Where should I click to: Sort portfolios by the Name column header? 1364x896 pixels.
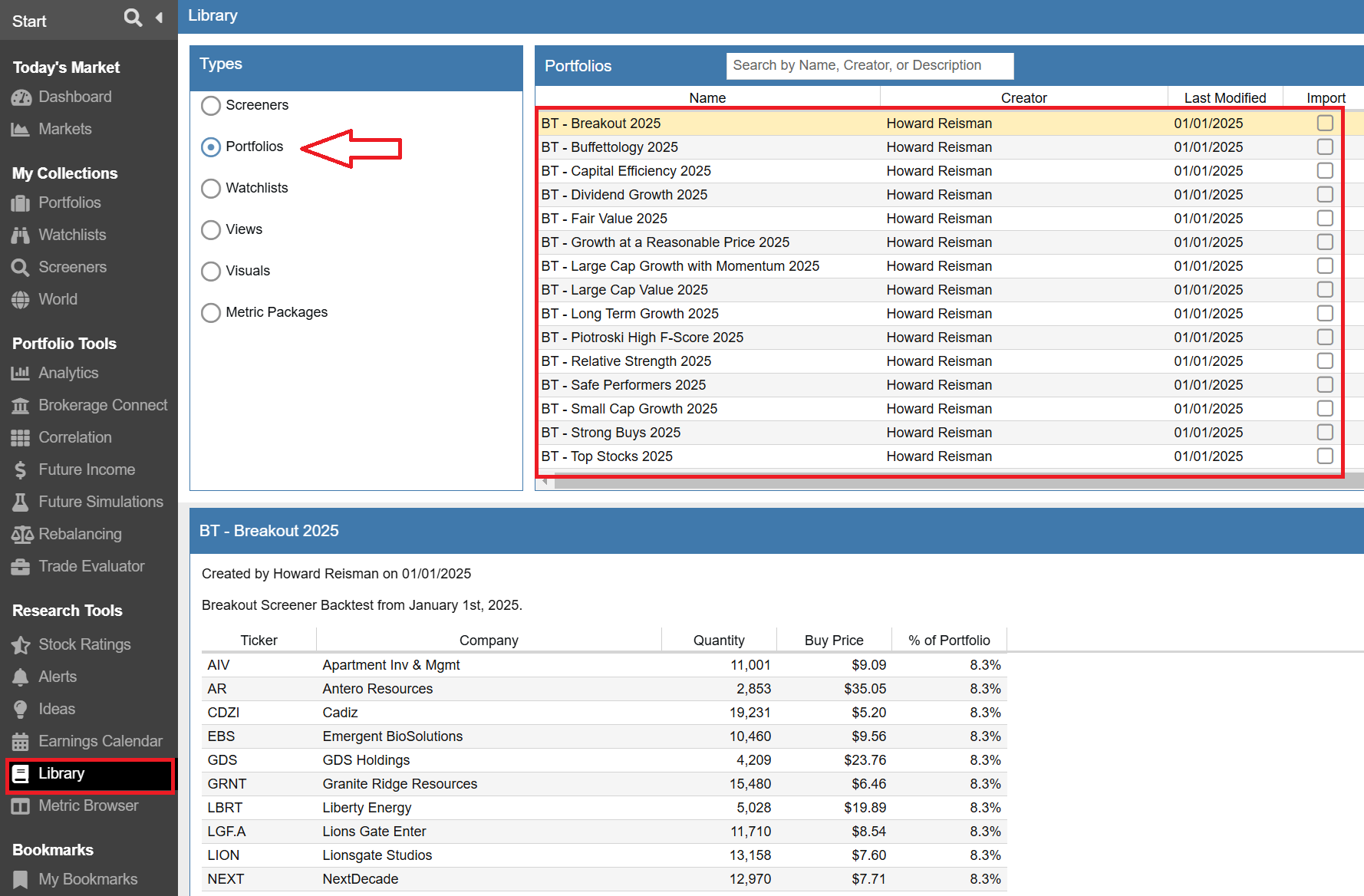pos(707,98)
